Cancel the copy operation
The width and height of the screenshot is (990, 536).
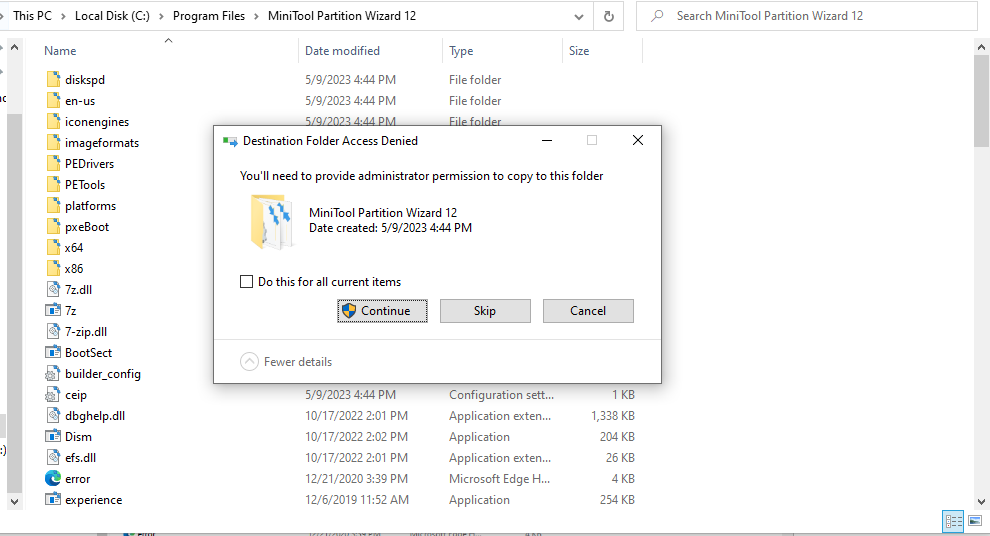pos(588,311)
